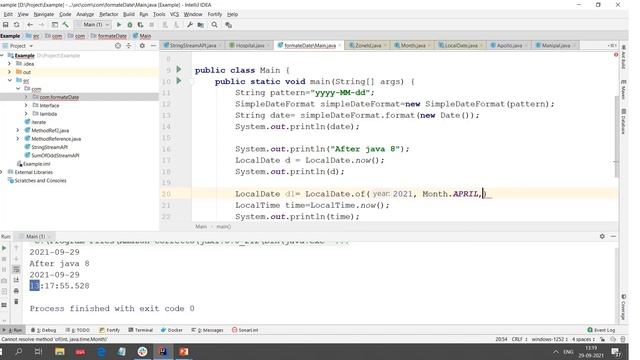Open the Navigate menu
Image resolution: width=640 pixels, height=360 pixels.
pos(43,14)
